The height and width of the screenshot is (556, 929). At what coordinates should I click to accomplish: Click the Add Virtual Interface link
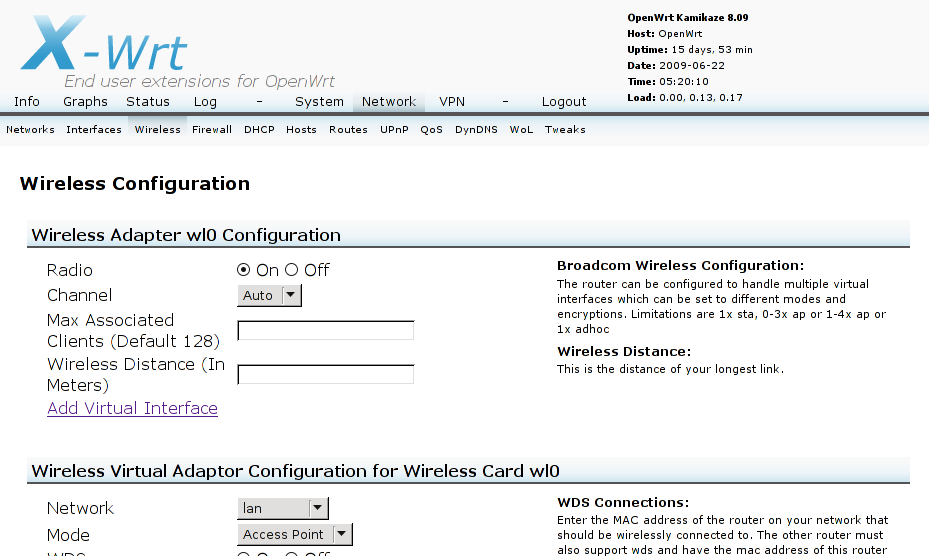[x=132, y=408]
